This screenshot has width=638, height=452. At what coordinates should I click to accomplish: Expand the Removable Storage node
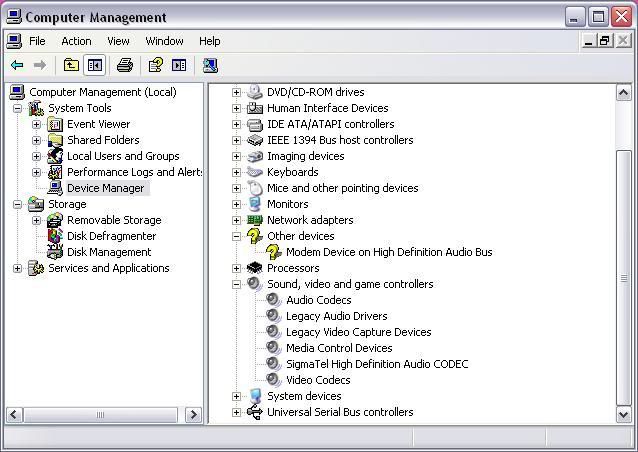pyautogui.click(x=37, y=221)
